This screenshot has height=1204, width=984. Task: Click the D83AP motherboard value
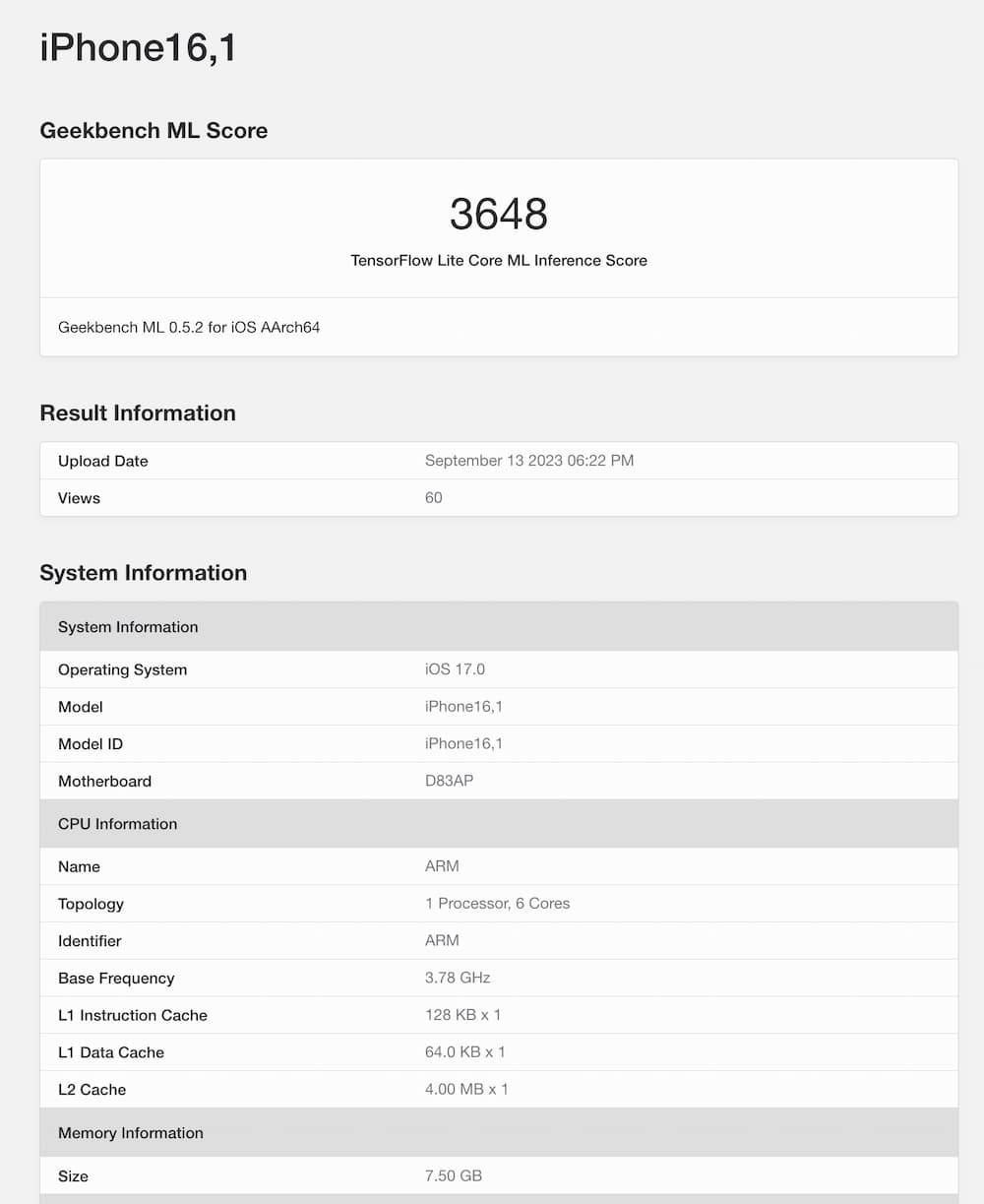pos(449,781)
